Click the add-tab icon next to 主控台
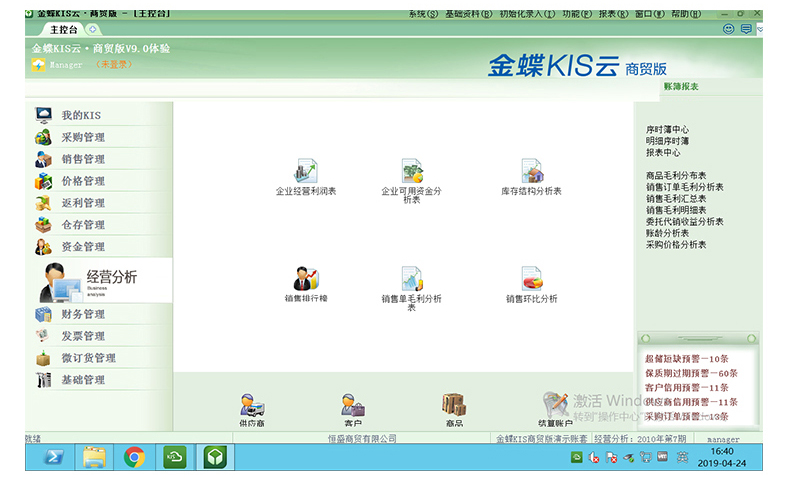 (93, 29)
